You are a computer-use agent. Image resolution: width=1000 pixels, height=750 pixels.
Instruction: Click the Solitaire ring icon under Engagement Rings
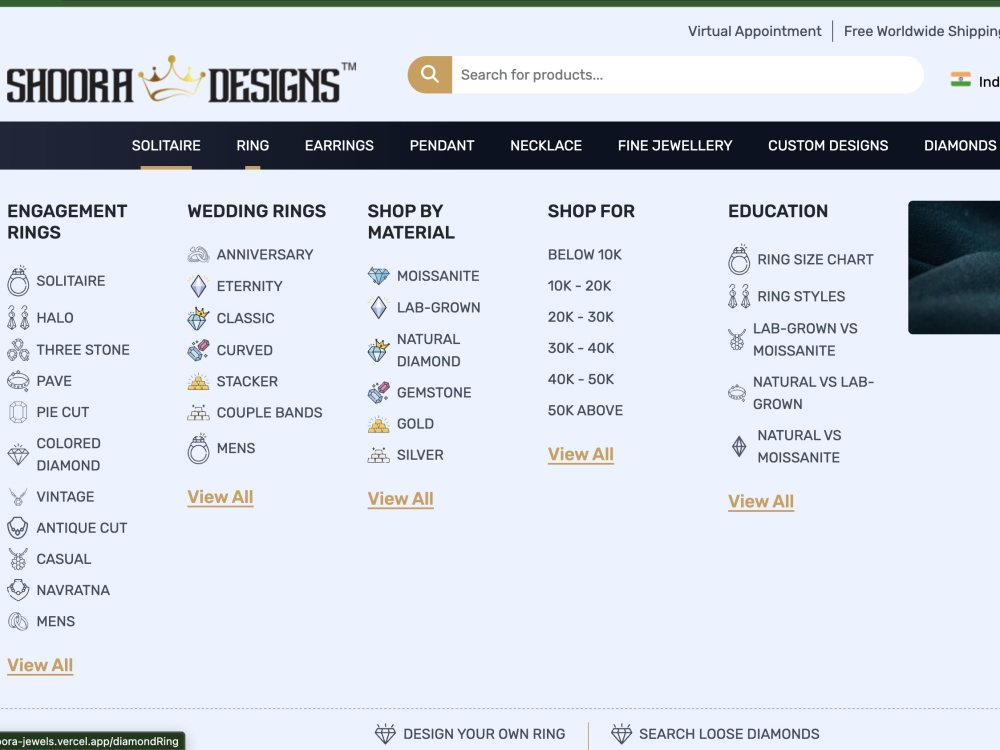click(x=18, y=281)
